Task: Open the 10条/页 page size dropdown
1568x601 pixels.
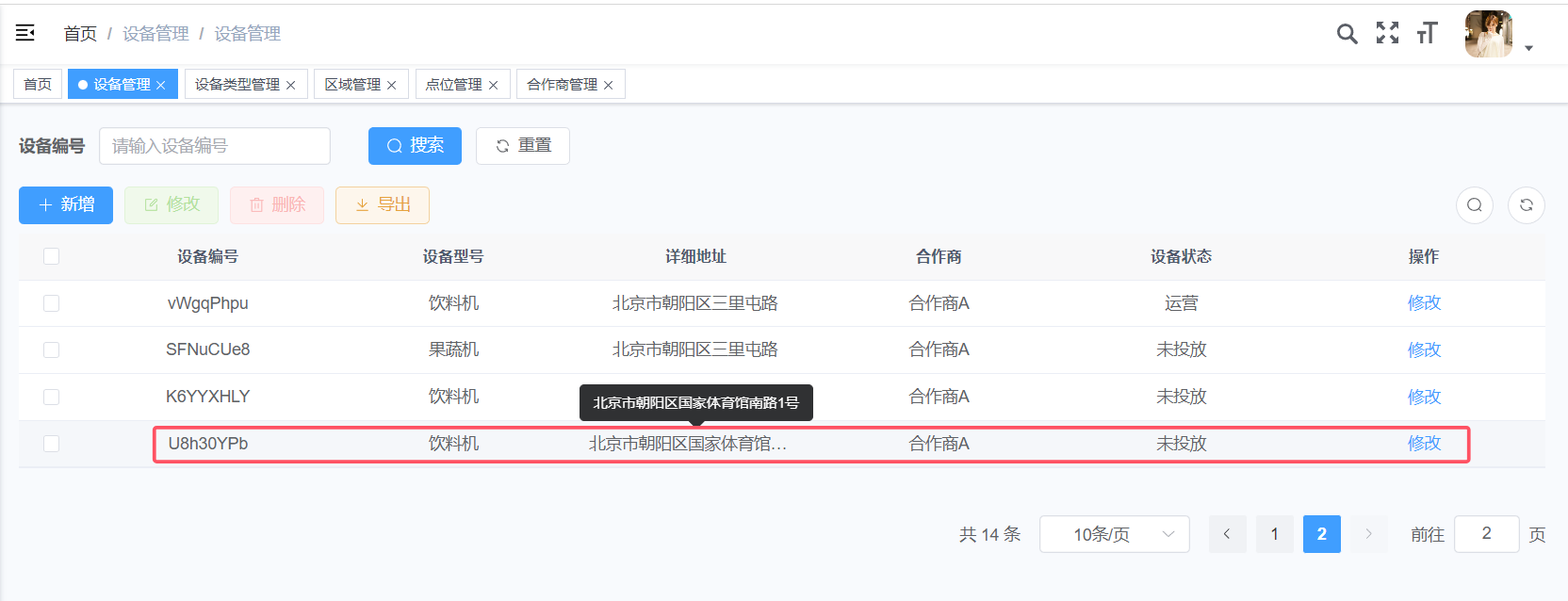Action: pos(1115,534)
